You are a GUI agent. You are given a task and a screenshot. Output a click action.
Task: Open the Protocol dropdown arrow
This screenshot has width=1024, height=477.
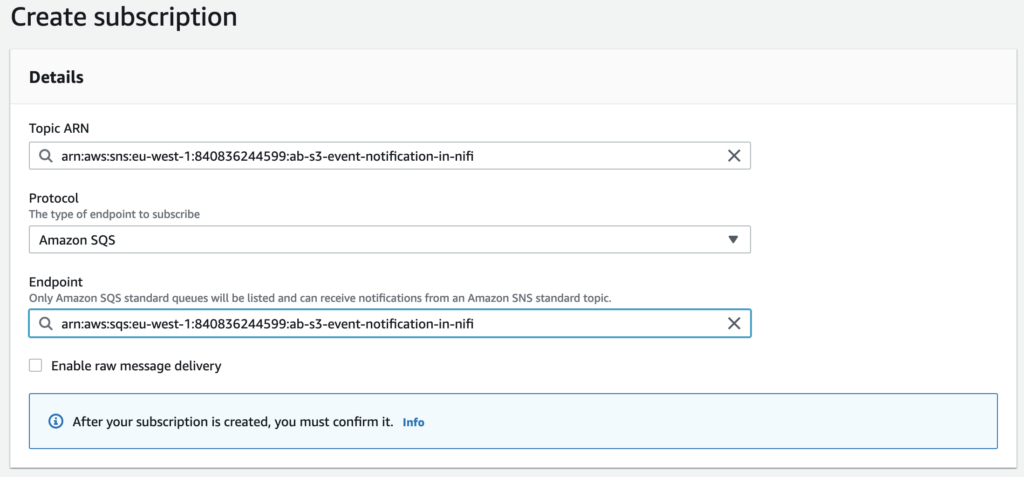732,240
